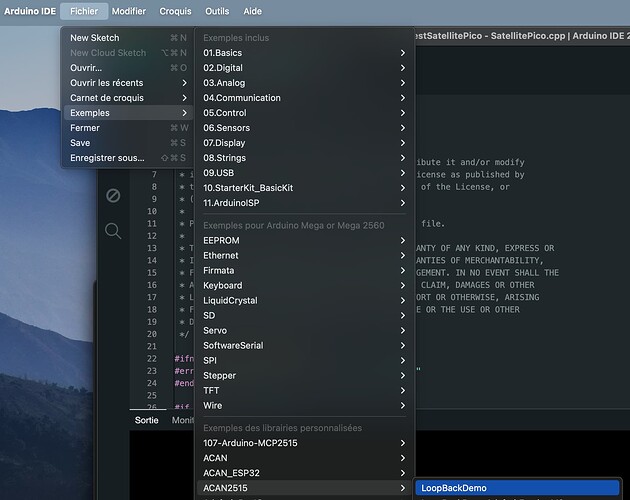Choose Ouvrir... menu entry

pos(128,68)
